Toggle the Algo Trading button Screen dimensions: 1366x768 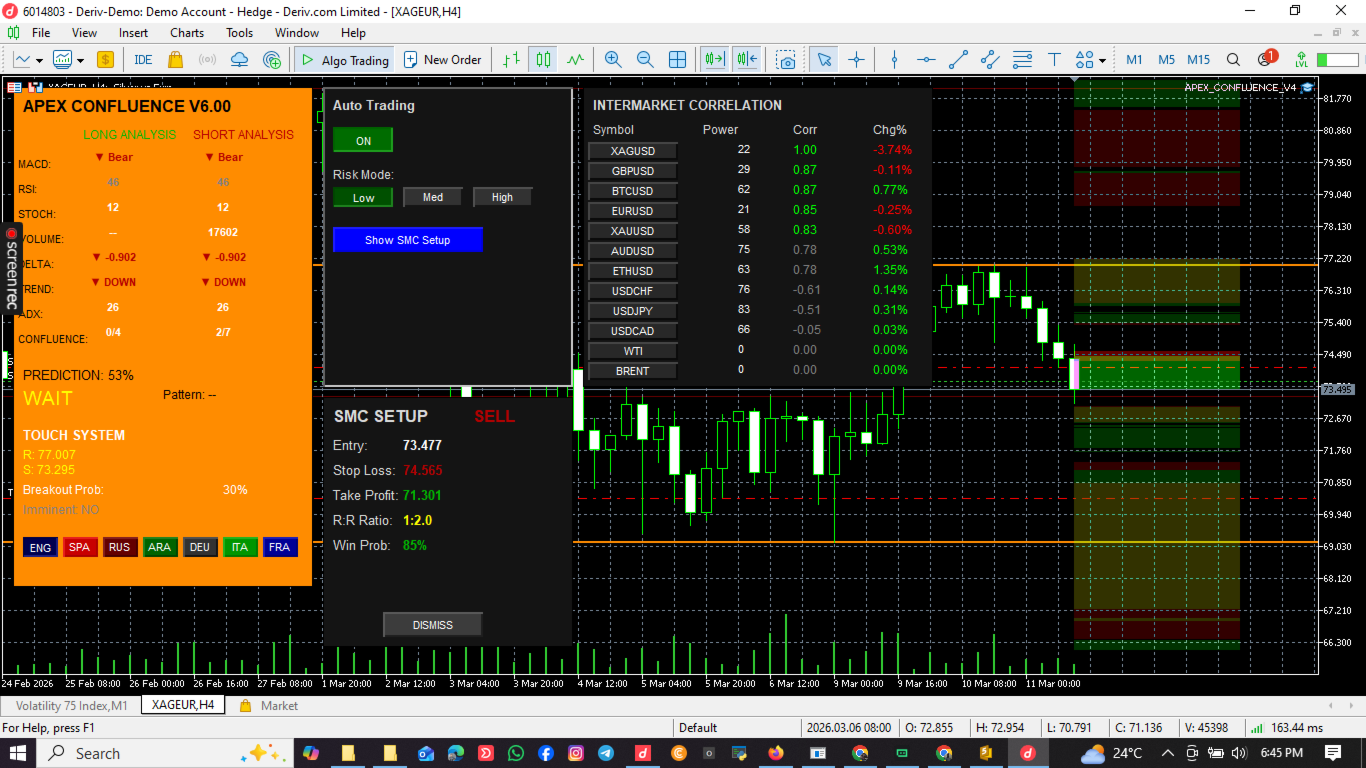343,60
